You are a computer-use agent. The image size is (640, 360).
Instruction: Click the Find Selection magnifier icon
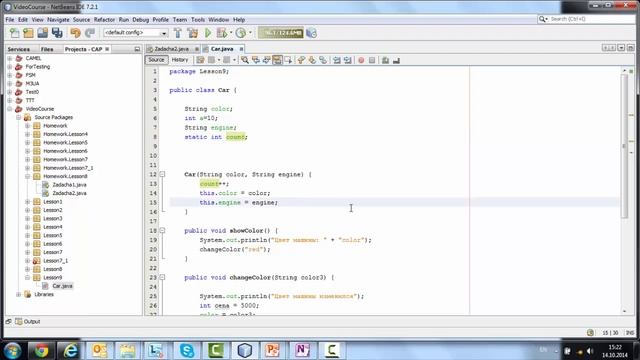(244, 60)
